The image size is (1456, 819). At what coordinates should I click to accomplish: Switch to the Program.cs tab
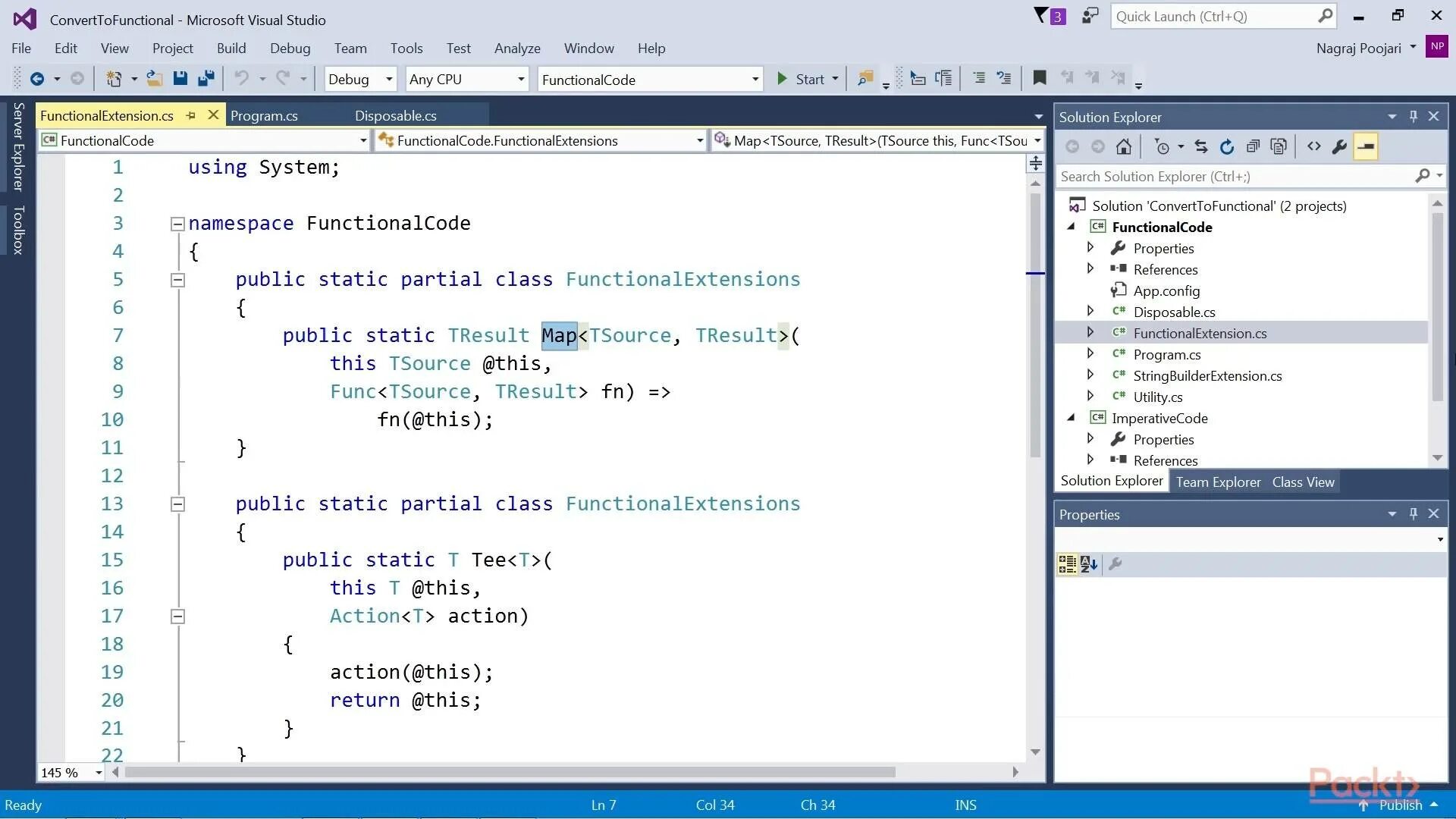pos(264,116)
